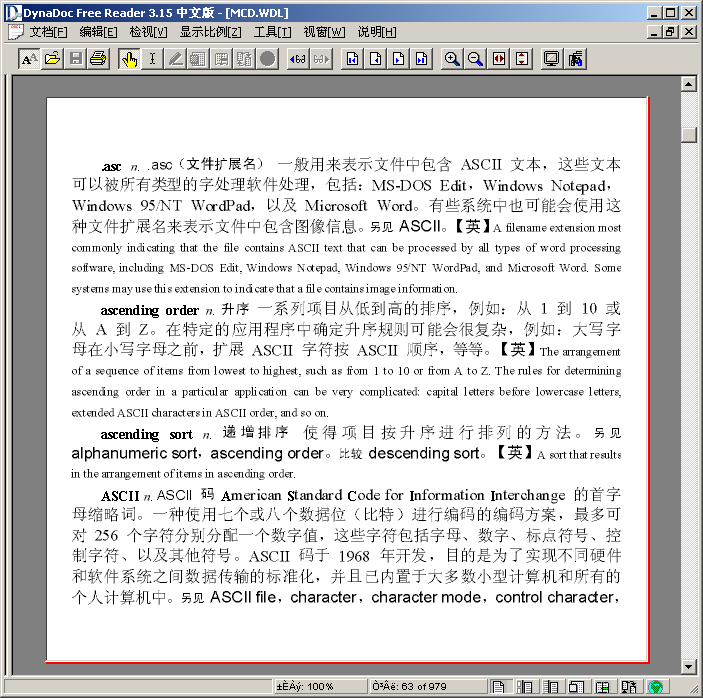This screenshot has width=703, height=698.
Task: Click the floppy disk Save icon
Action: [76, 59]
